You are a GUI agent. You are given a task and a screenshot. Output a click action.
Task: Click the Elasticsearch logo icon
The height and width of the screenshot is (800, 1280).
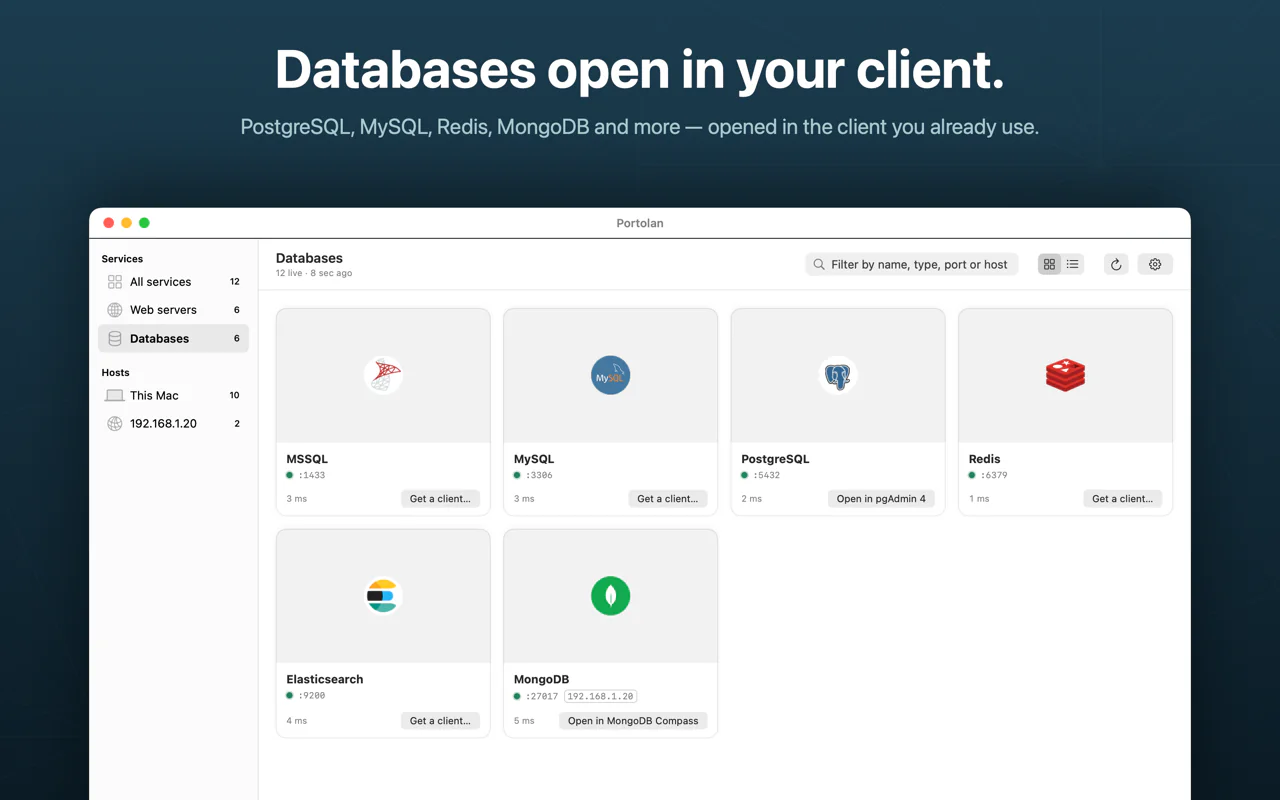point(383,596)
